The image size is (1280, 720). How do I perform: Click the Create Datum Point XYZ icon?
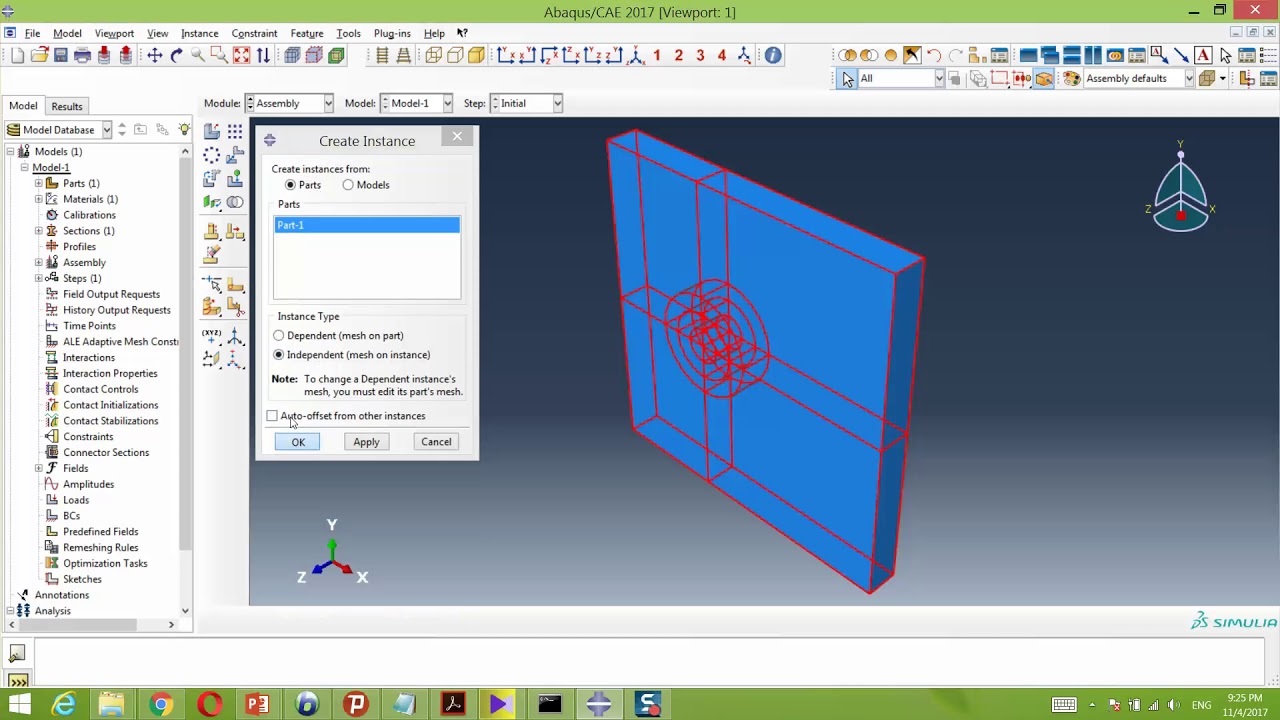212,335
